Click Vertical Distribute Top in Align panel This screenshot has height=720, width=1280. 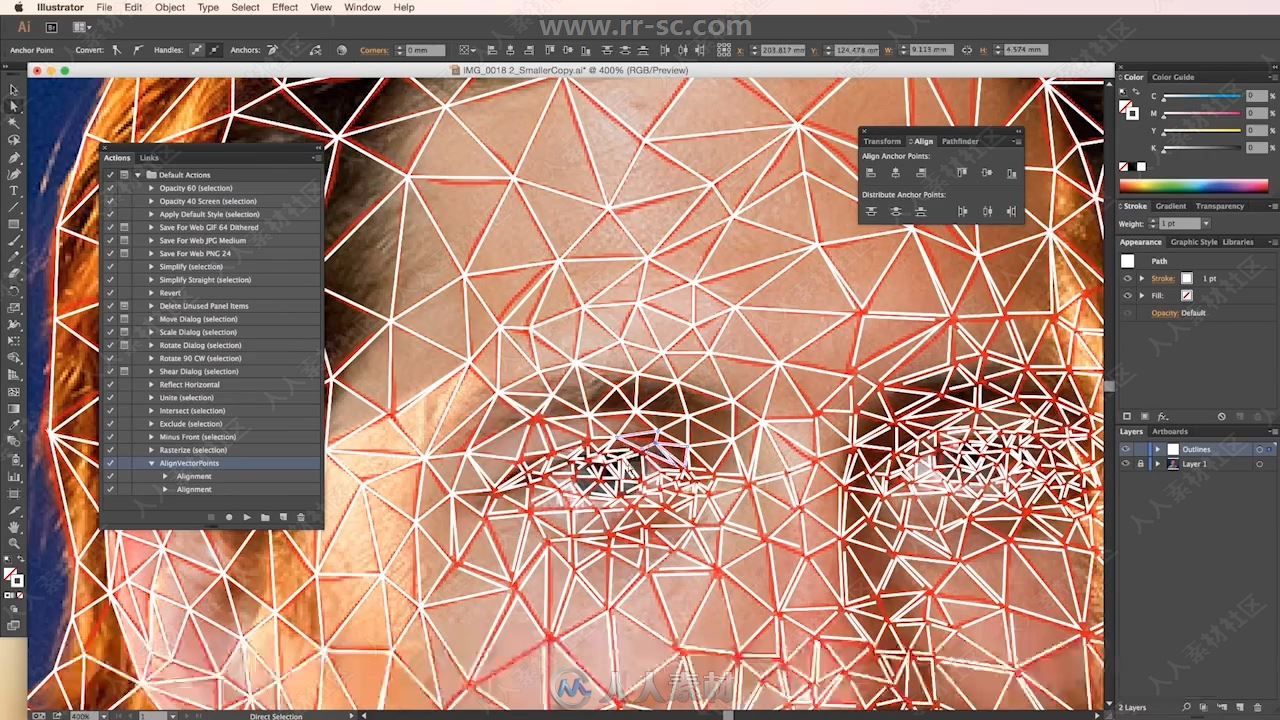(x=871, y=211)
